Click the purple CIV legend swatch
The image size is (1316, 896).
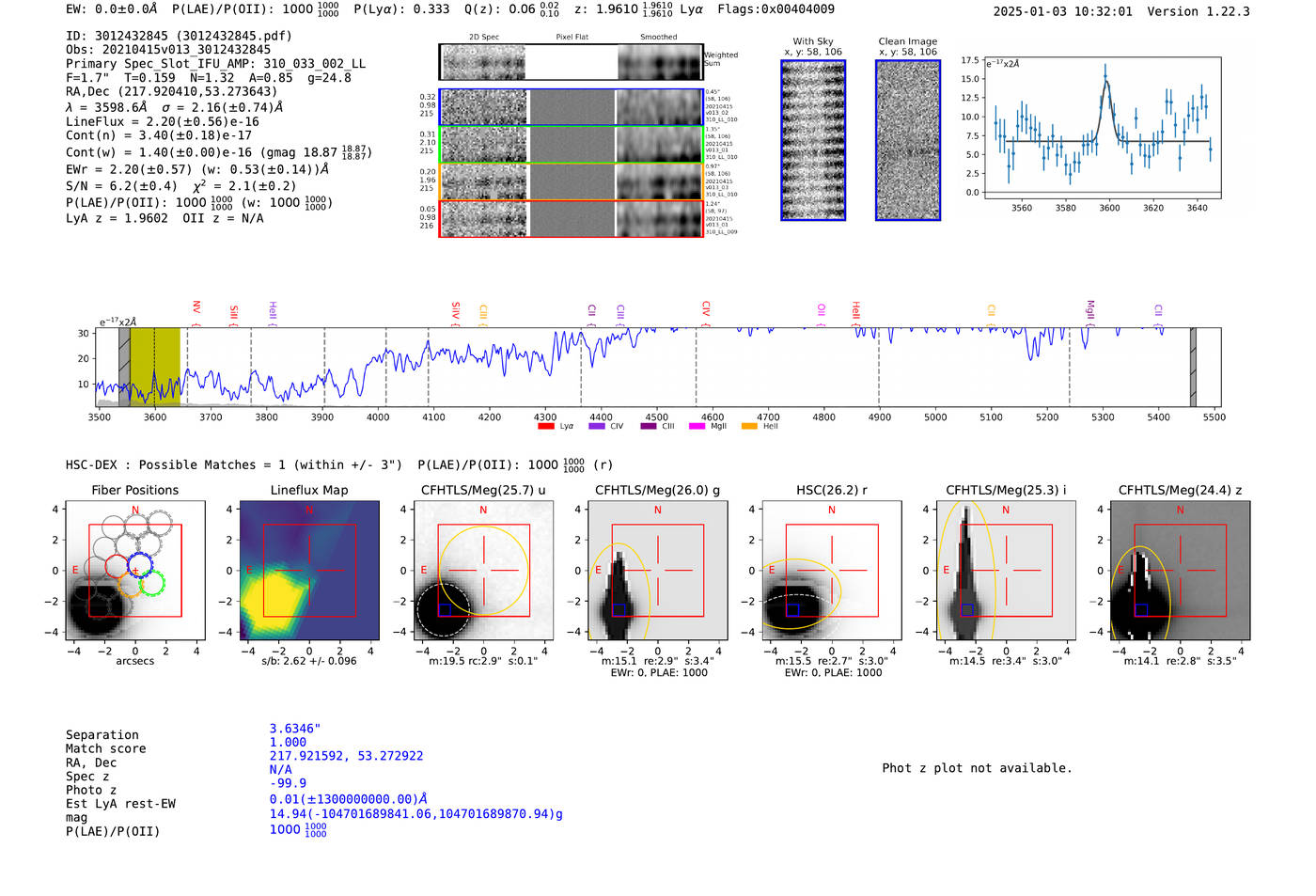[x=596, y=426]
